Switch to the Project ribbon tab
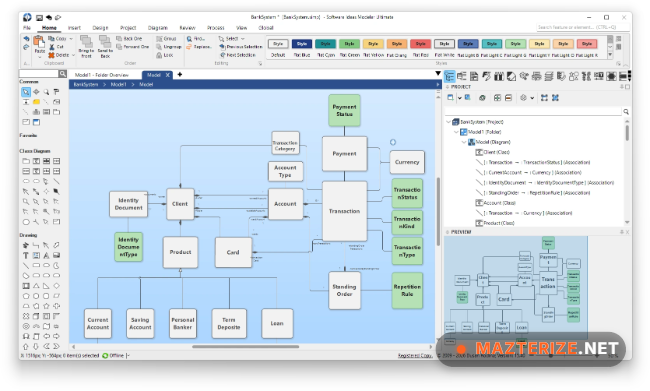Viewport: 650px width, 391px height. pos(128,28)
